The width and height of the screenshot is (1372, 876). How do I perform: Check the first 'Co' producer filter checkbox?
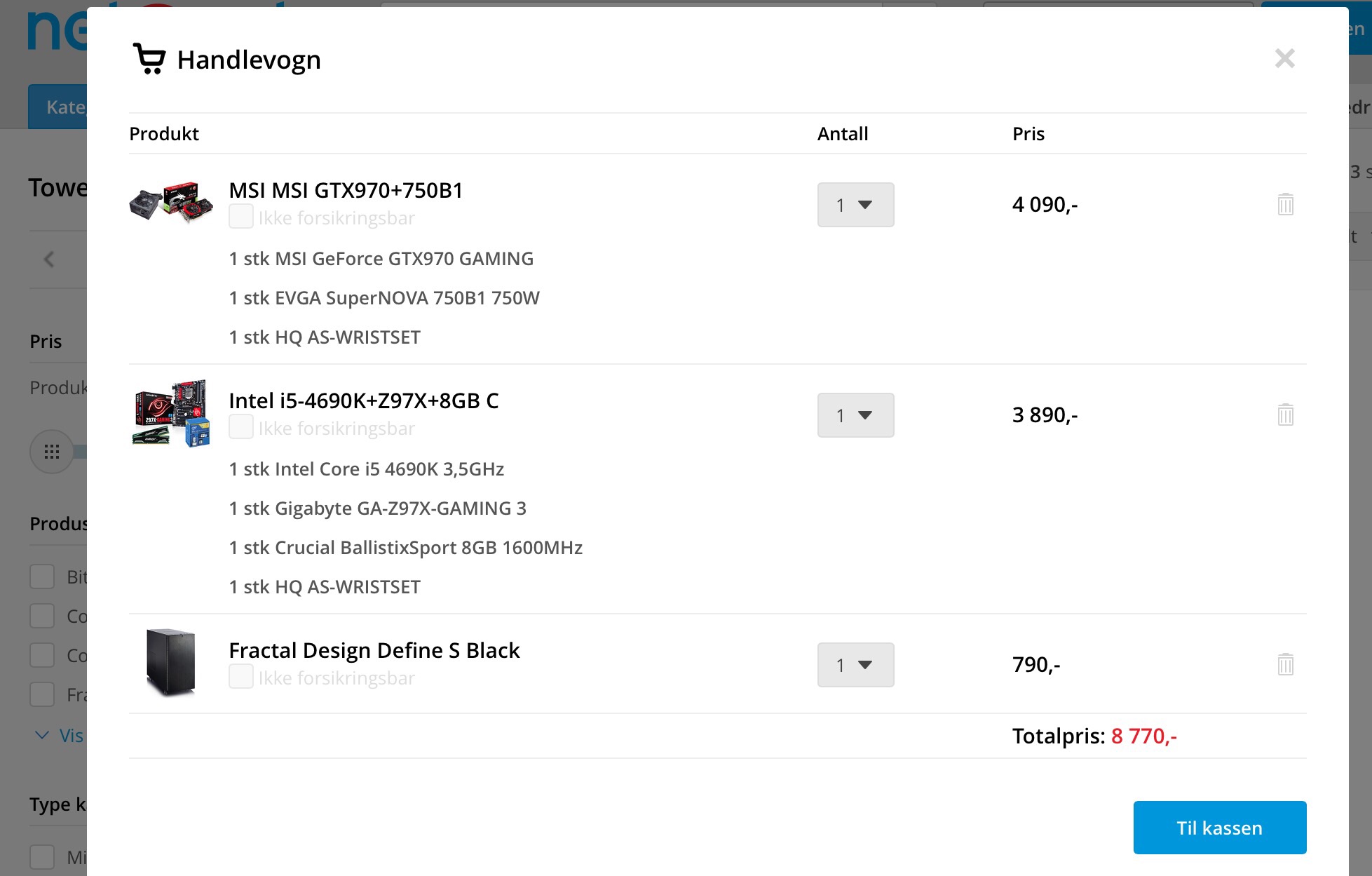coord(42,616)
